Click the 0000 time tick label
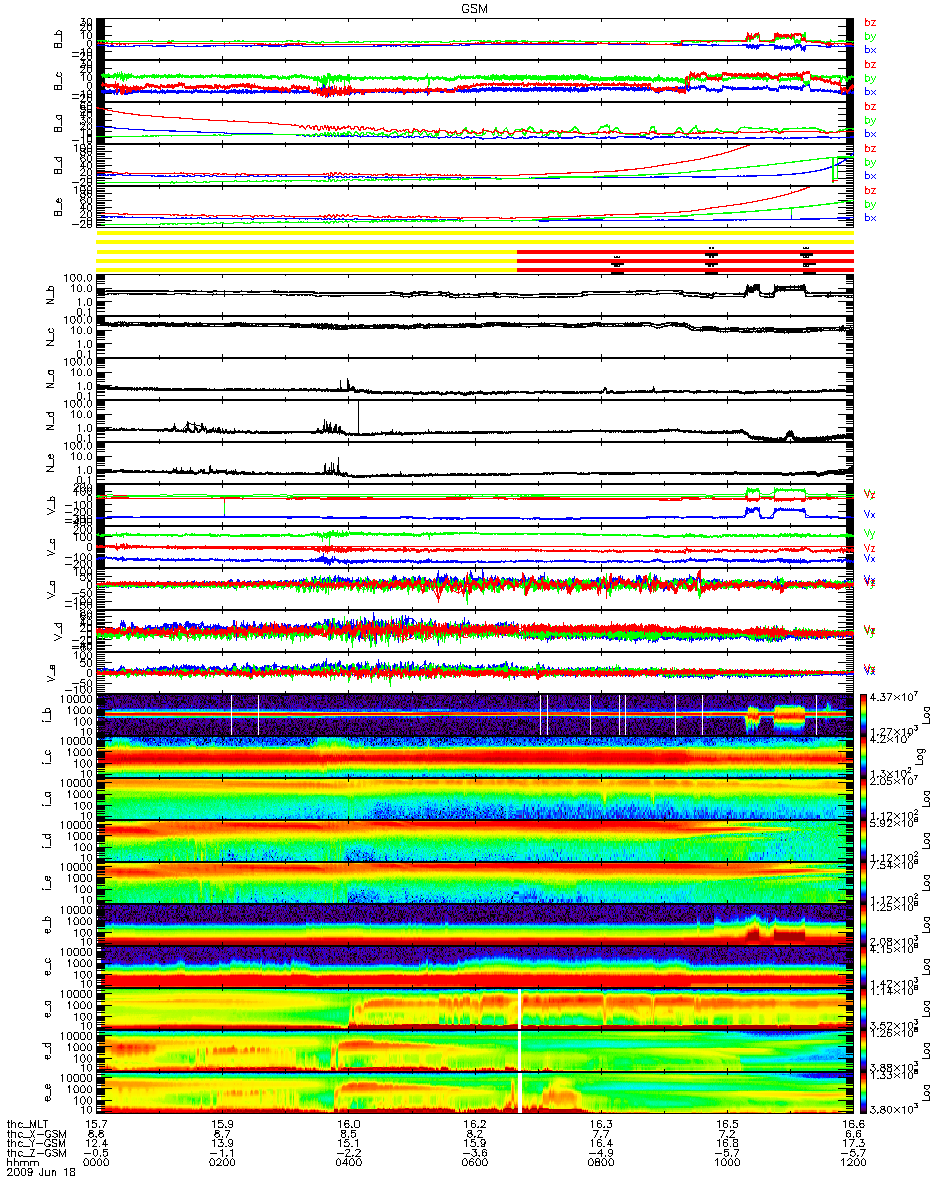The height and width of the screenshot is (1200, 930). (x=97, y=1160)
